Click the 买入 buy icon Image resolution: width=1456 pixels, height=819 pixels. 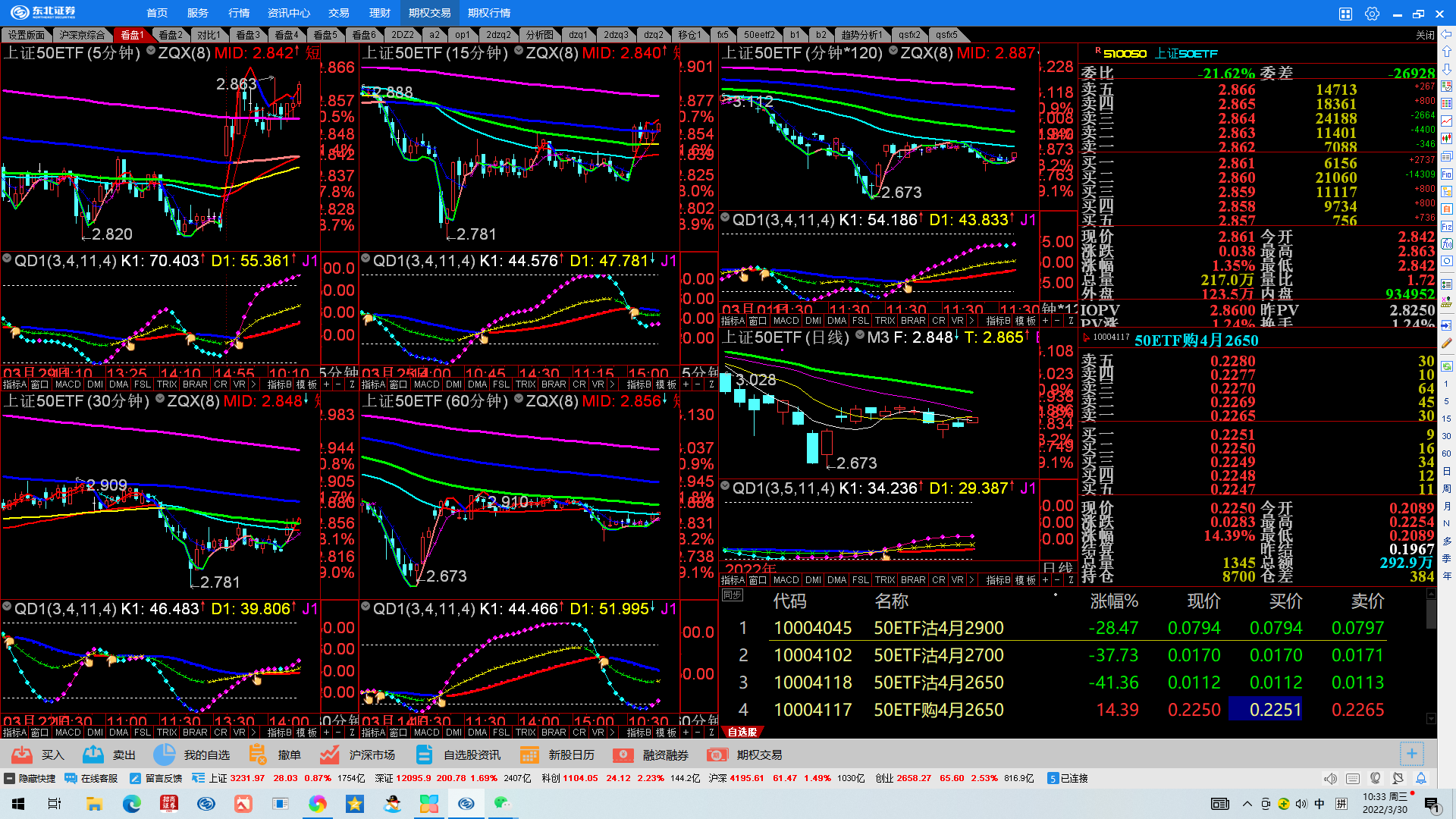[x=23, y=755]
